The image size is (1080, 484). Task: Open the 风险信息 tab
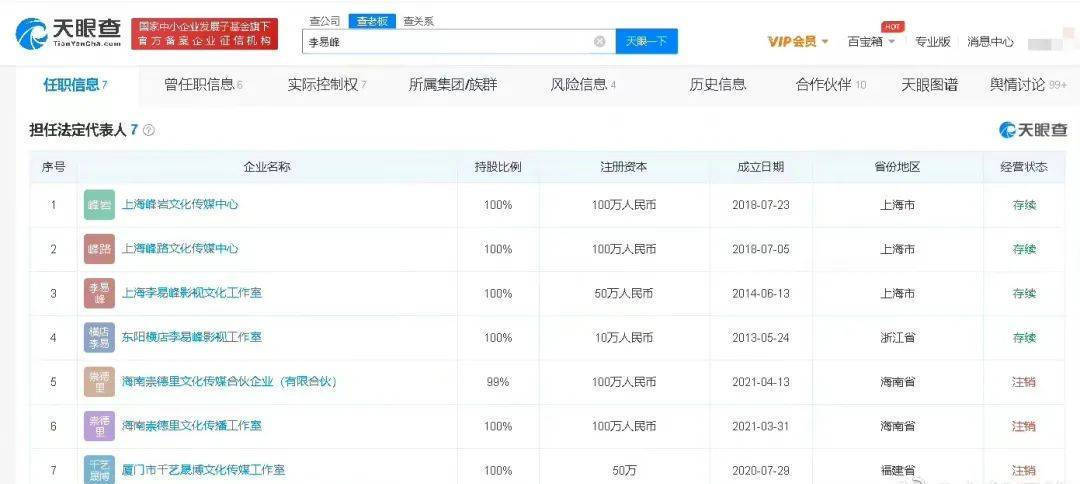click(x=583, y=85)
